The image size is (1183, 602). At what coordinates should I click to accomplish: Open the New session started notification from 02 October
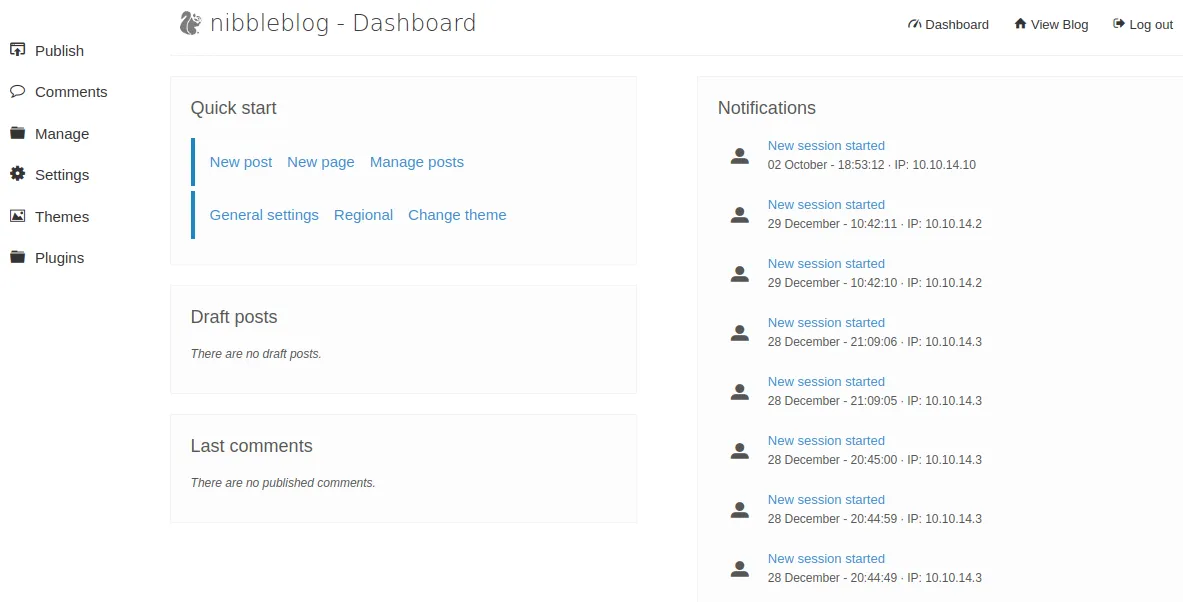coord(826,145)
